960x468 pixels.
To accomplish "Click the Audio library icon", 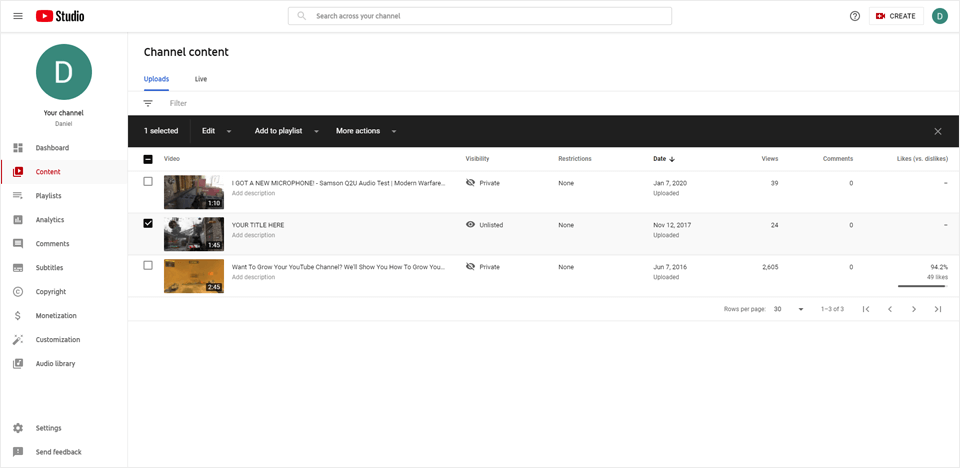I will (x=18, y=363).
